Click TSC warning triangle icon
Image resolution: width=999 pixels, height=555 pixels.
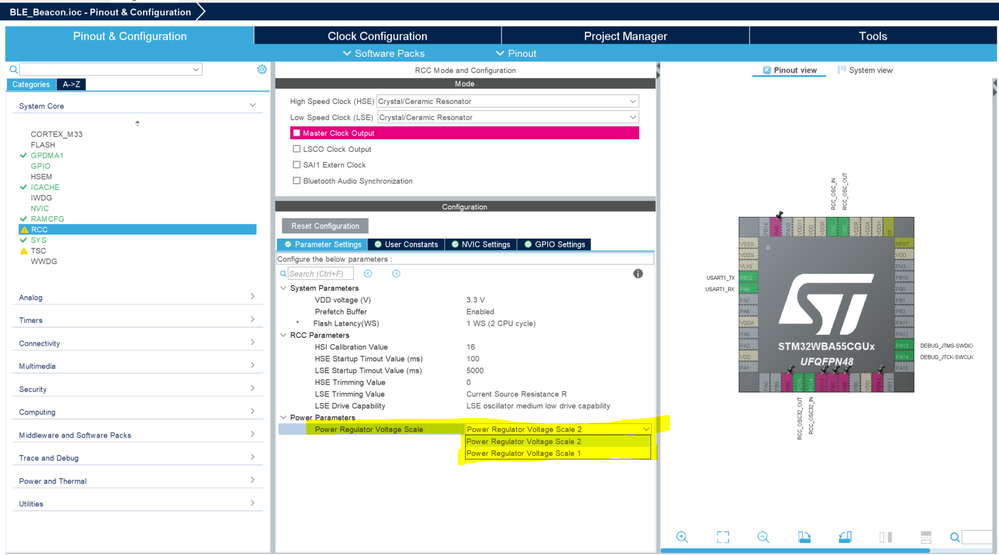(24, 250)
